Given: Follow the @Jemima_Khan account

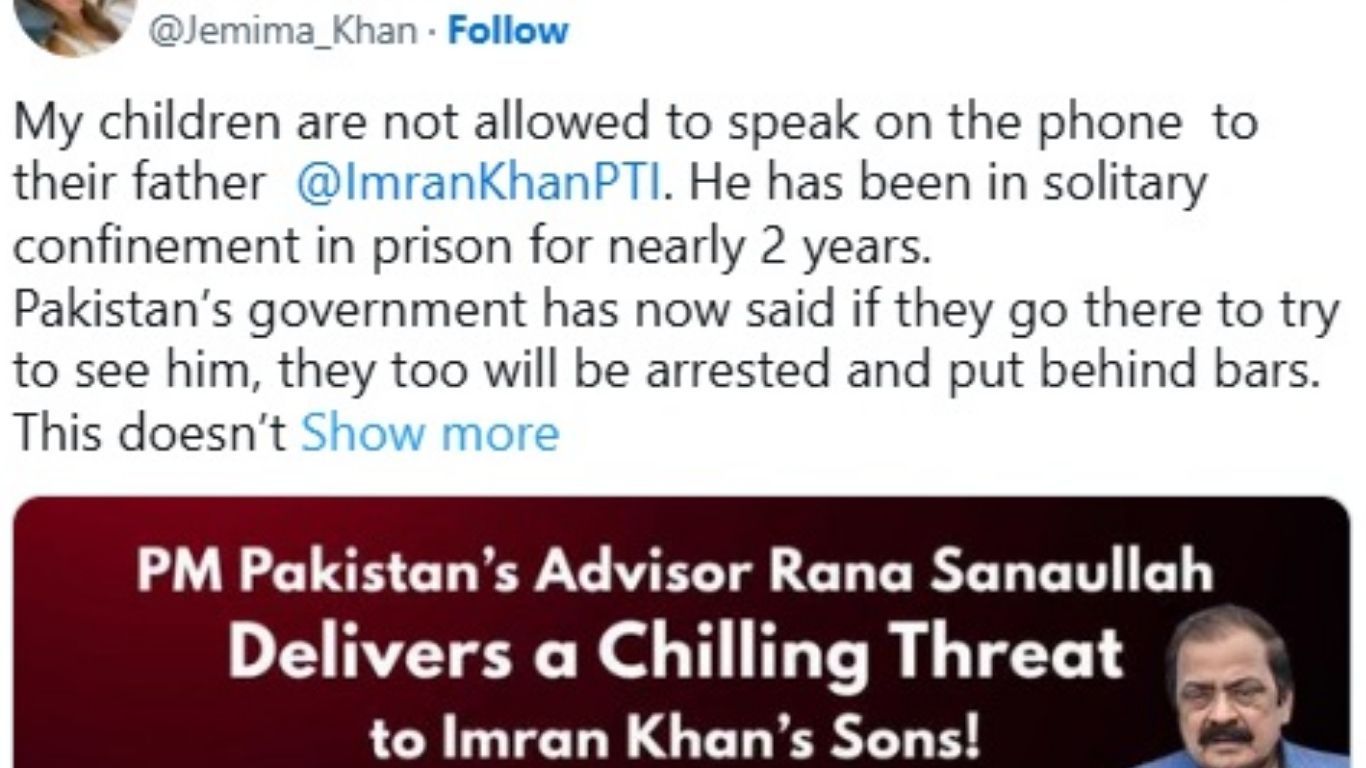Looking at the screenshot, I should (x=508, y=30).
